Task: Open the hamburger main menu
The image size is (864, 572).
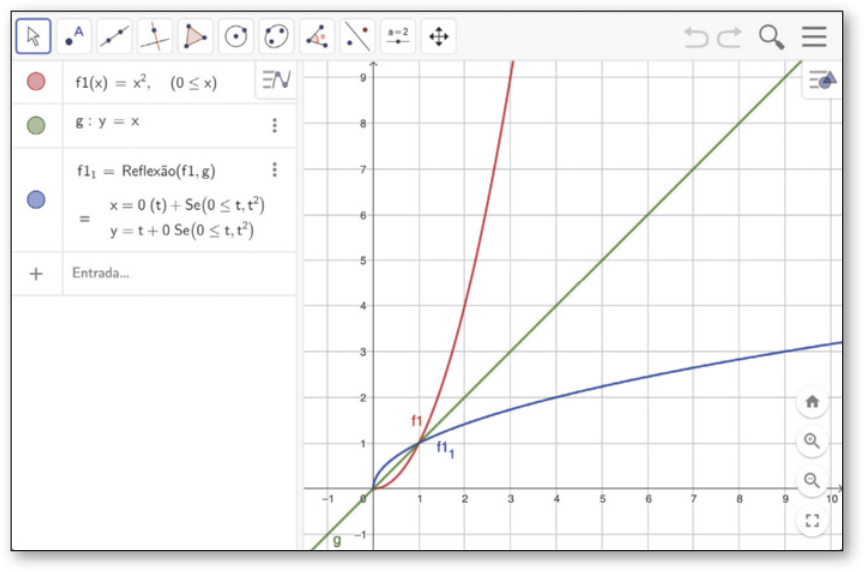Action: [x=814, y=36]
